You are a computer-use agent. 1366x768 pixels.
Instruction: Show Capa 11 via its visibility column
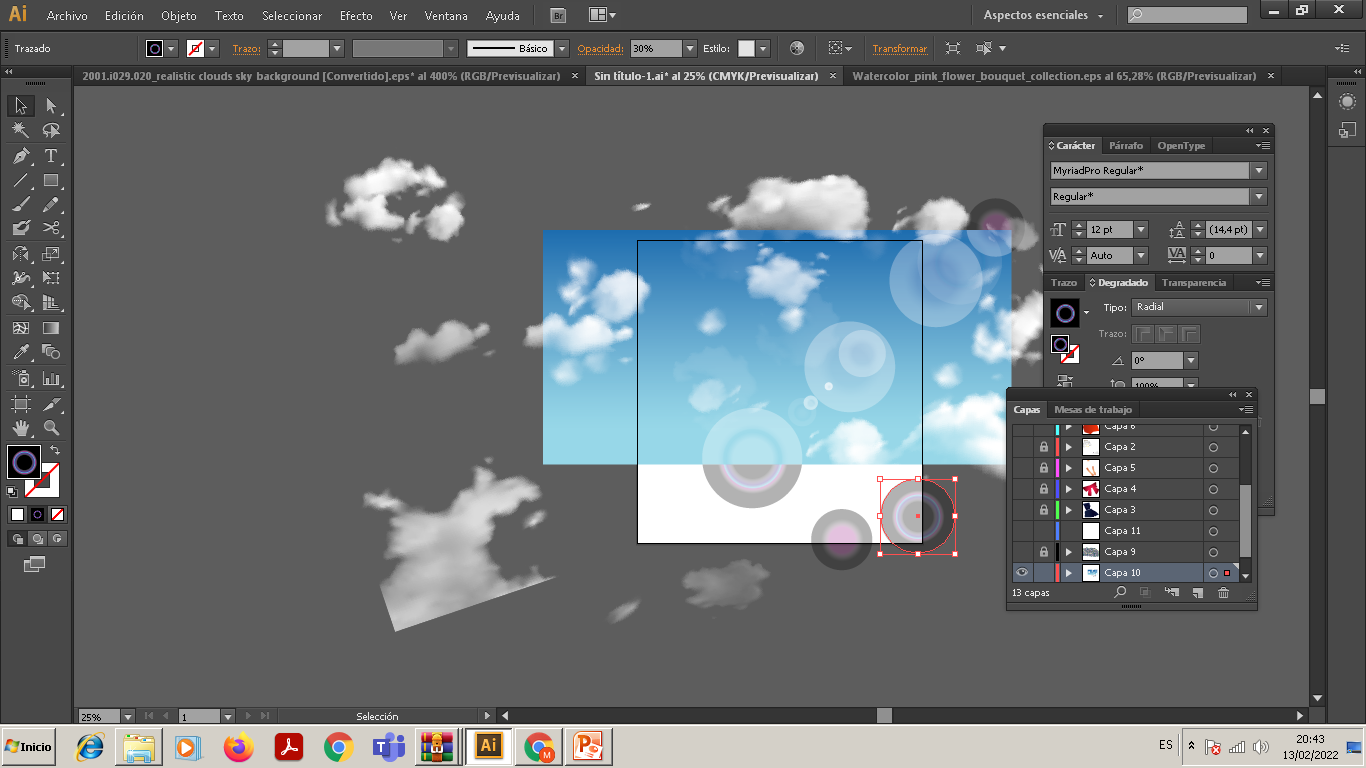(1022, 531)
